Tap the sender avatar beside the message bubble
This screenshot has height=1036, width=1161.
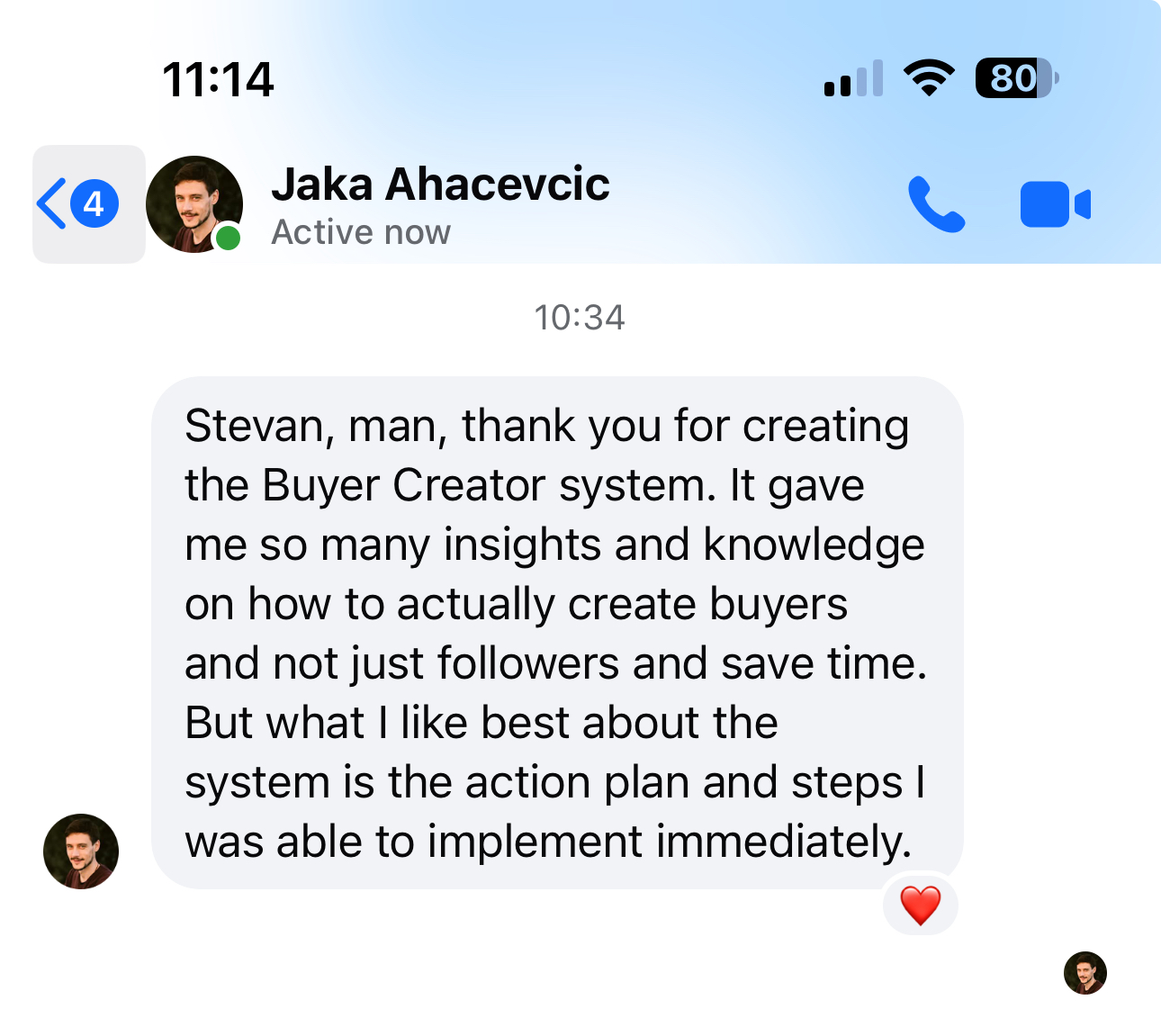click(81, 851)
